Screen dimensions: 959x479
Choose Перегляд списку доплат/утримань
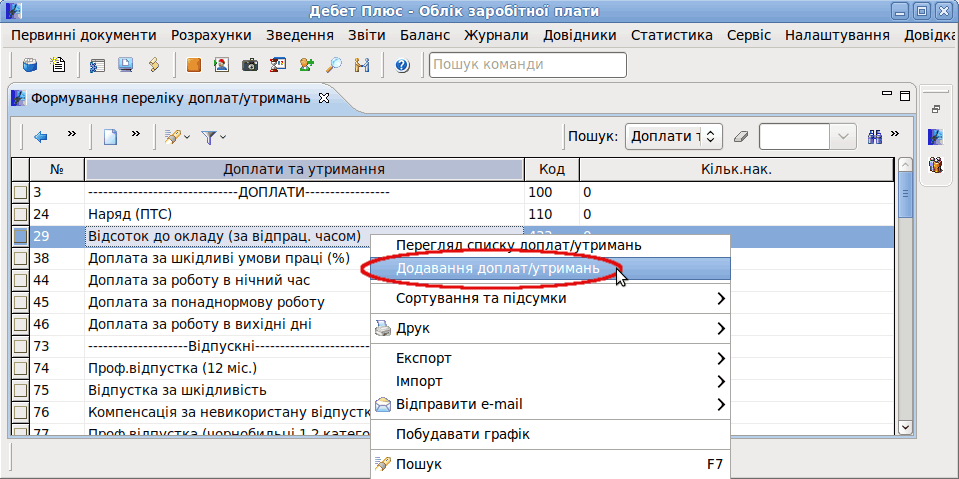pos(550,245)
